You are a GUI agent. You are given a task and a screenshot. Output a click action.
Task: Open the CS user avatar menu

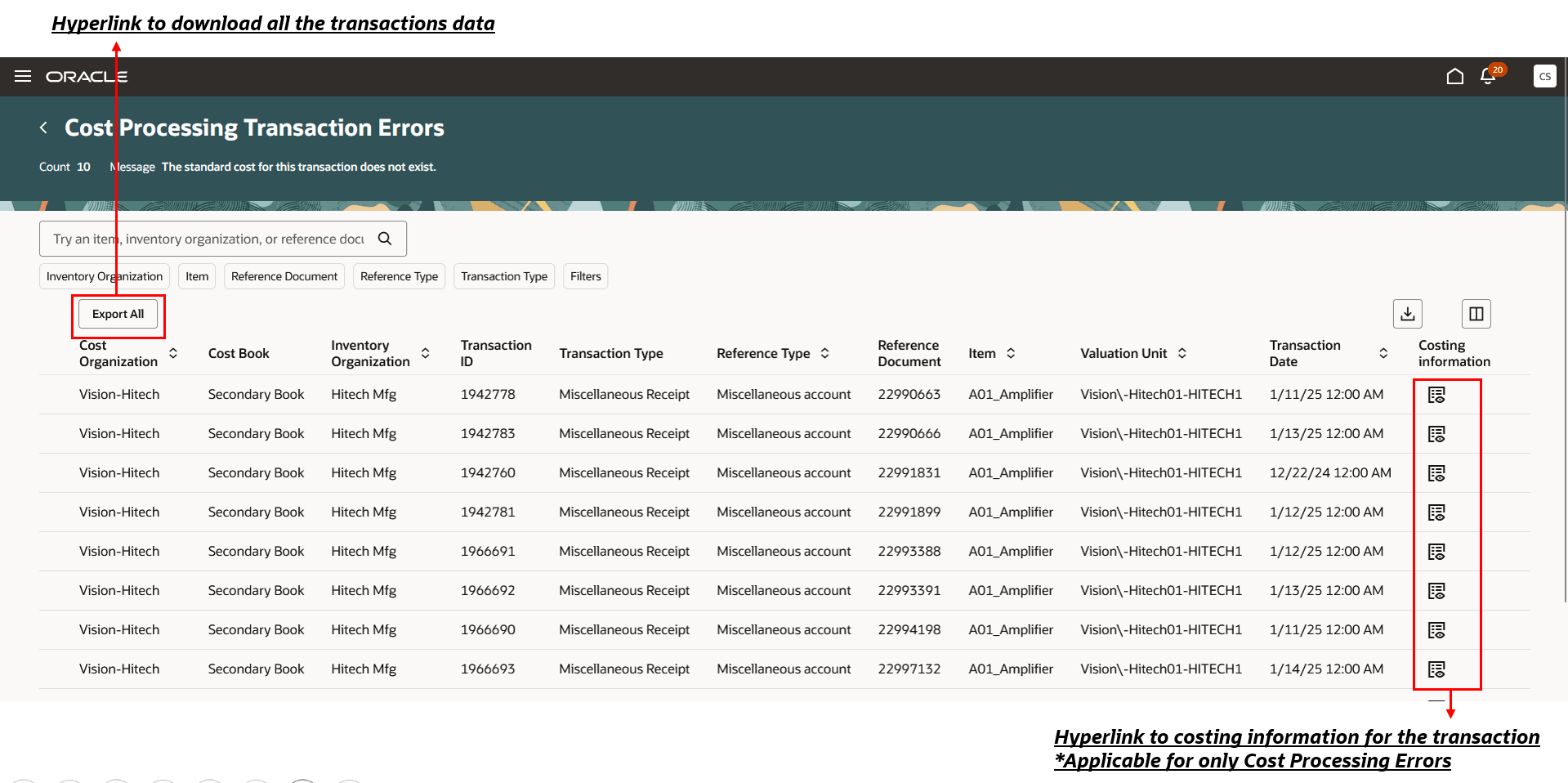coord(1544,76)
